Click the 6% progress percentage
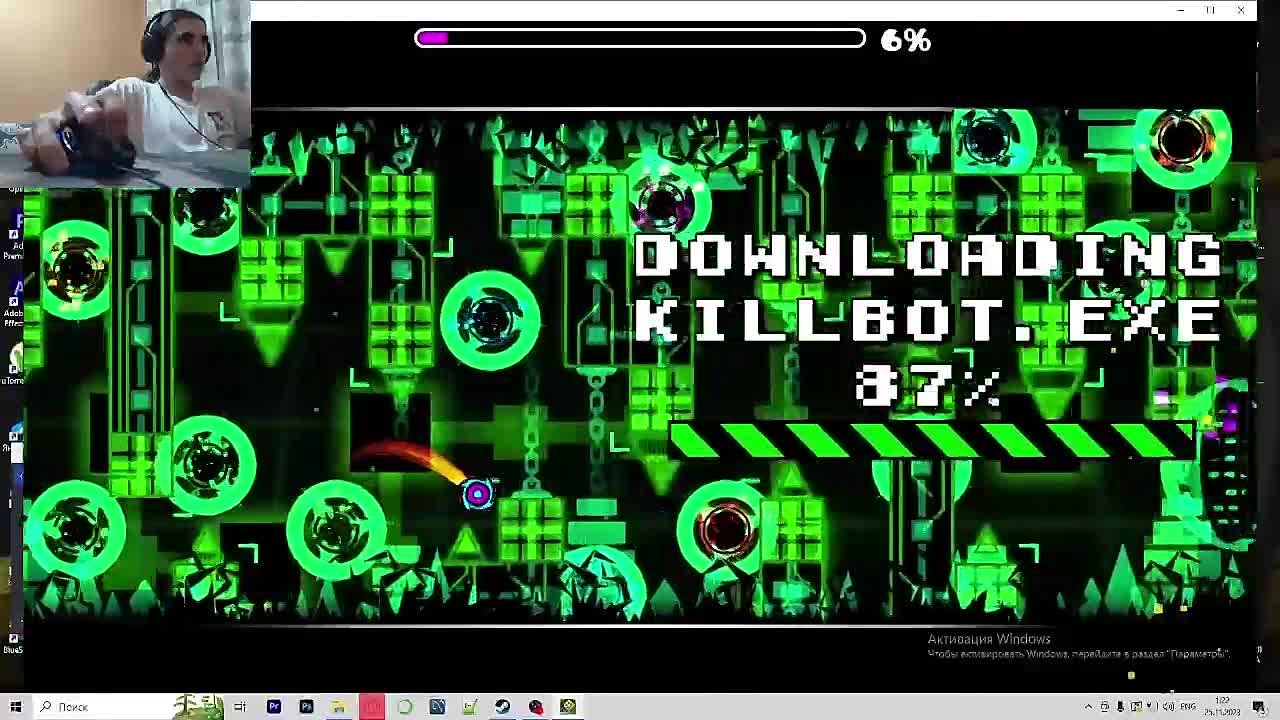The width and height of the screenshot is (1280, 720). tap(906, 40)
